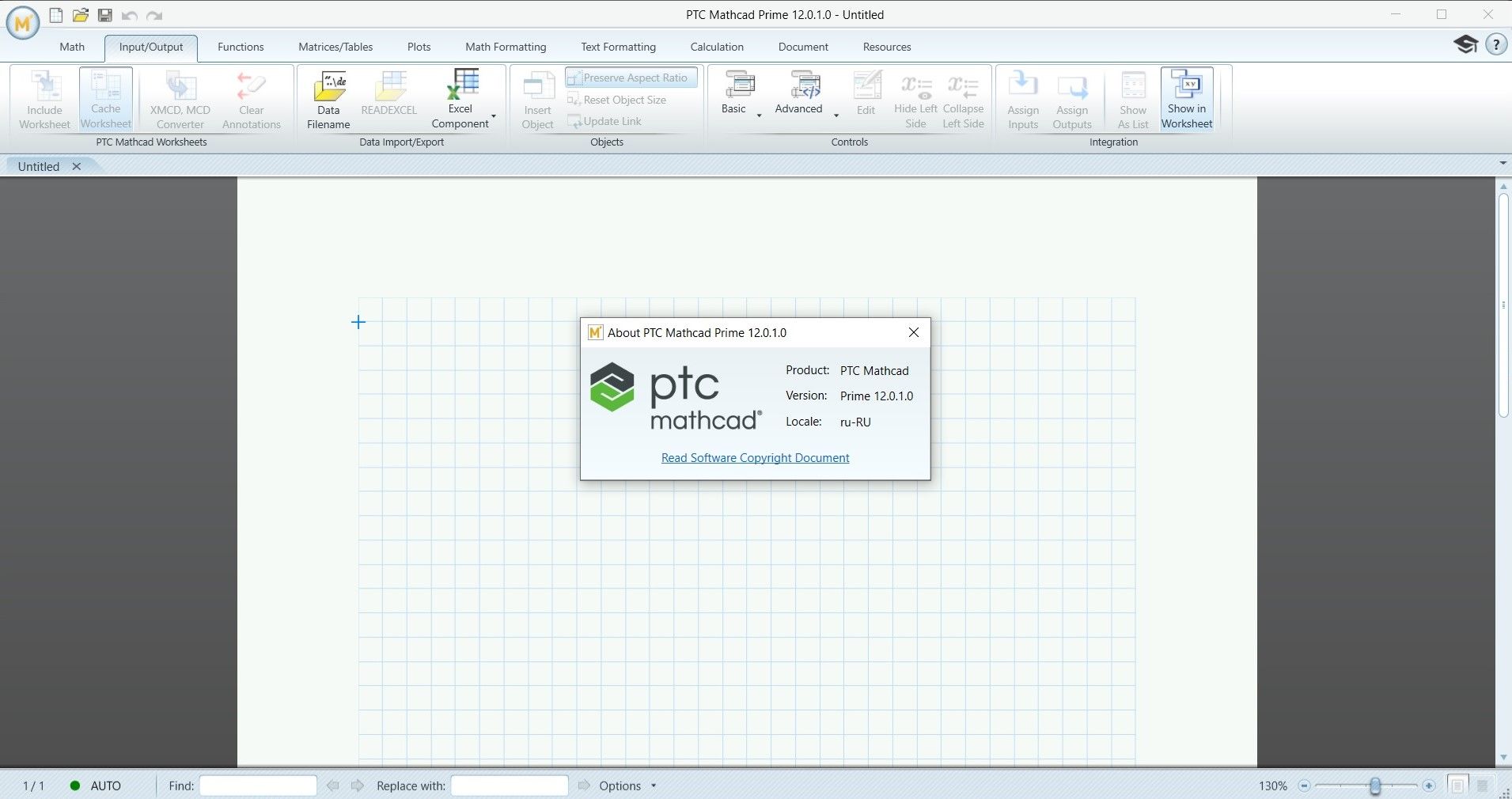Open the Resources tab
Screen dimensions: 1512x799
coord(887,47)
